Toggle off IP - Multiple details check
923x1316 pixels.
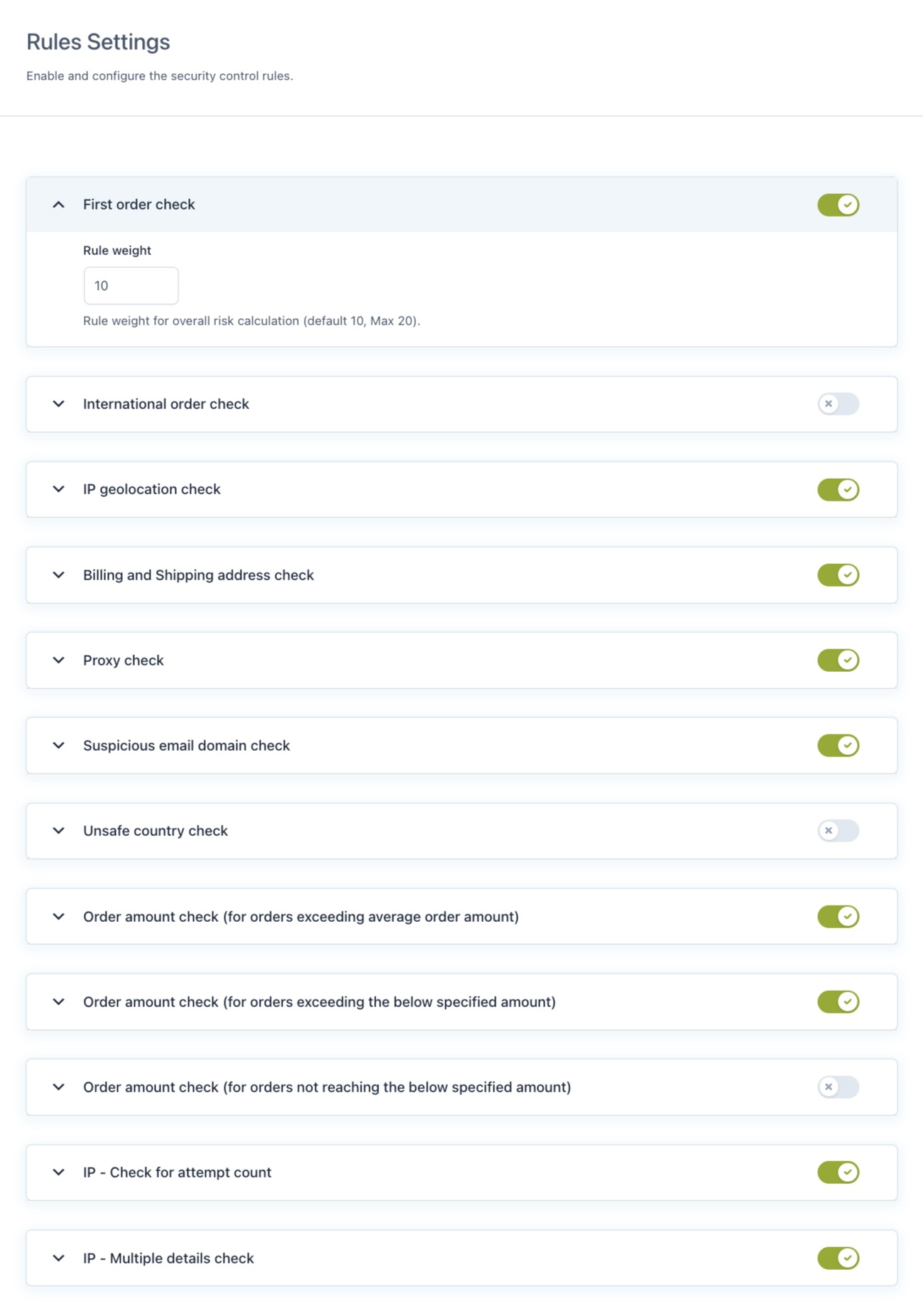(838, 1258)
